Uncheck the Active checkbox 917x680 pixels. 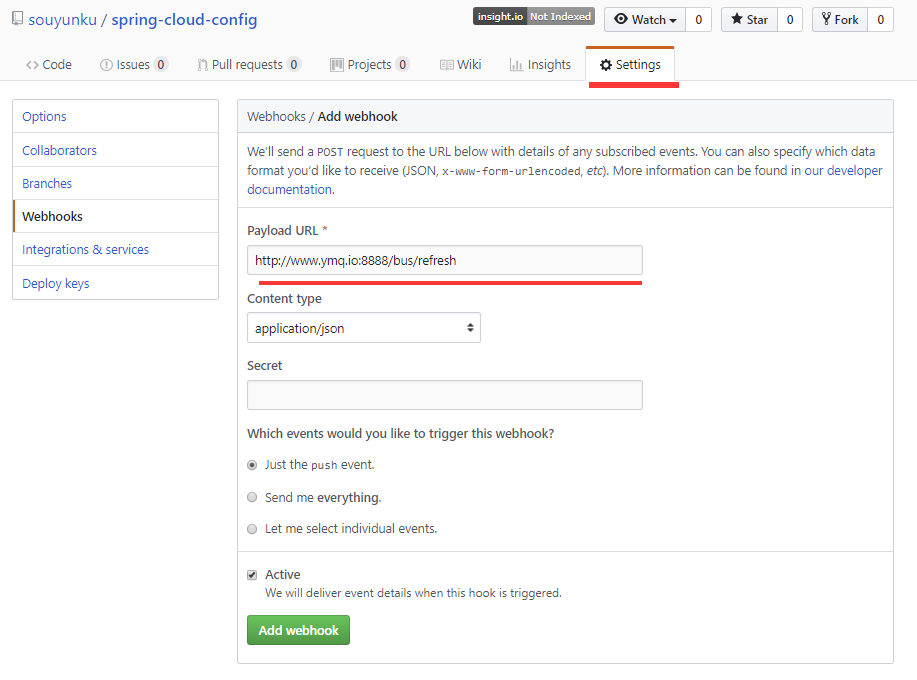252,575
